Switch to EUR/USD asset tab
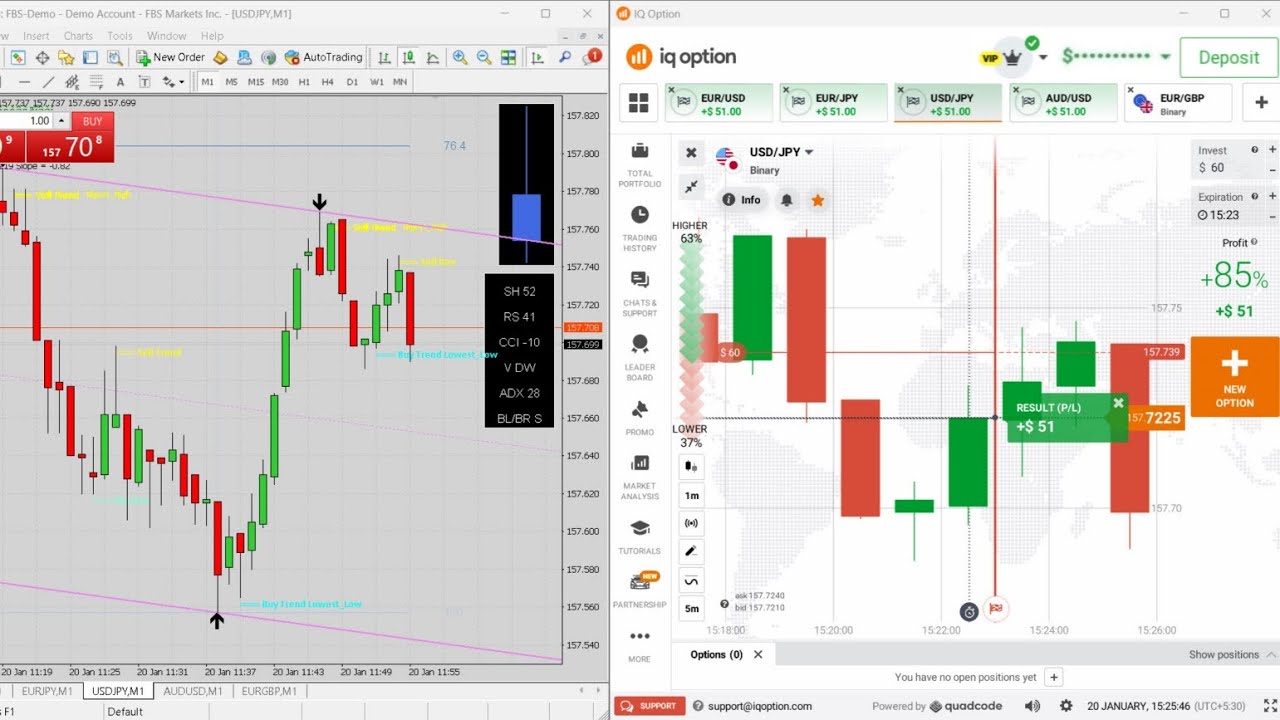The height and width of the screenshot is (720, 1280). [x=718, y=103]
